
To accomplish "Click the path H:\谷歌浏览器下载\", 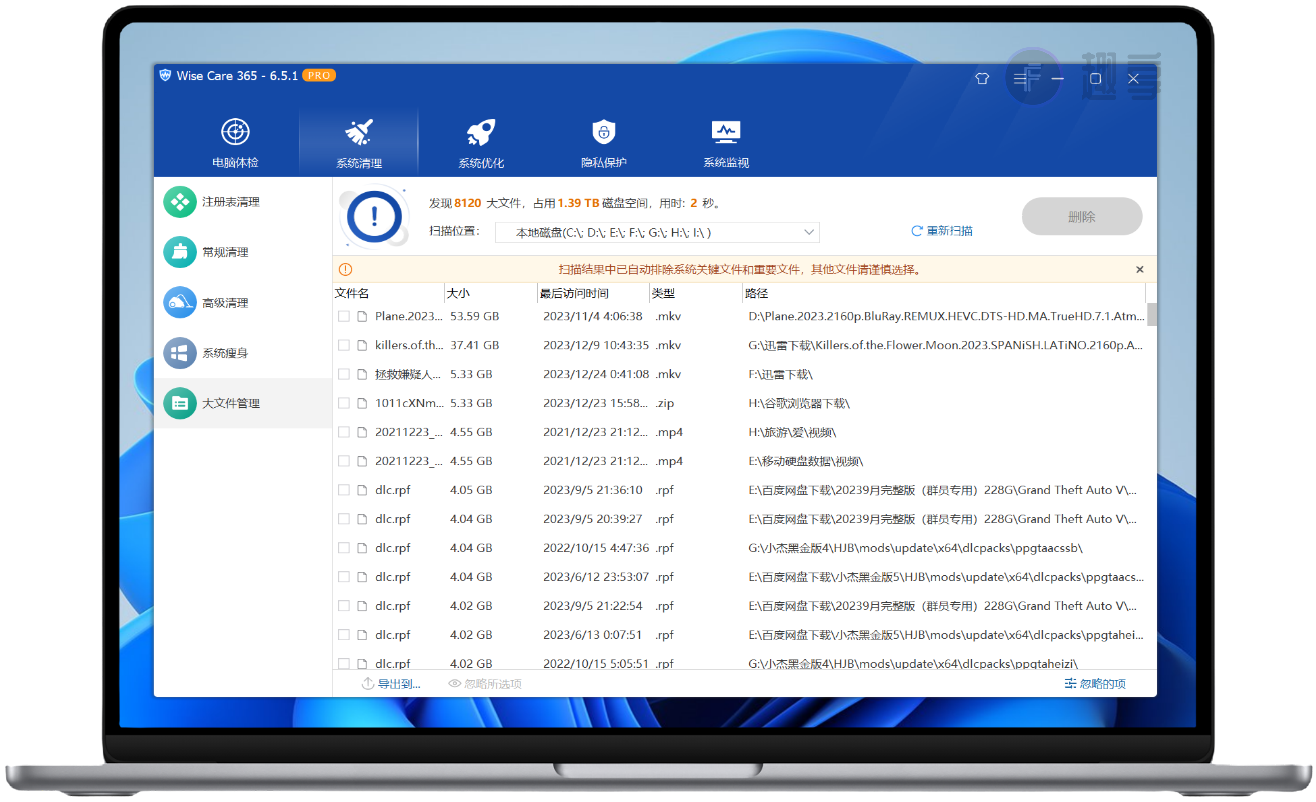I will point(799,403).
